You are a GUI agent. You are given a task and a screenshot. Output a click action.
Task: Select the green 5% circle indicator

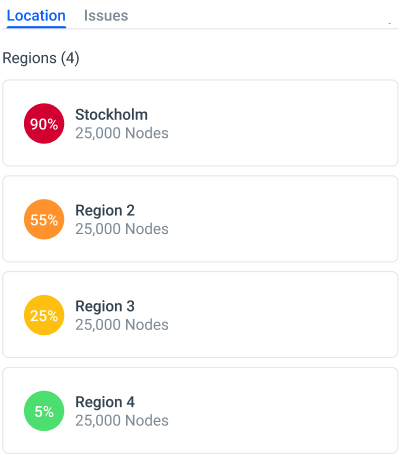point(44,411)
